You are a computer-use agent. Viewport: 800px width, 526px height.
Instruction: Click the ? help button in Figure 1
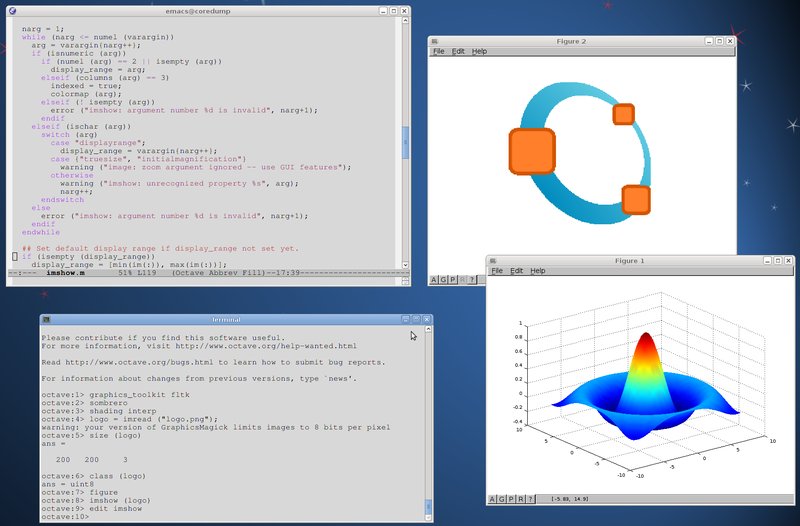point(530,499)
